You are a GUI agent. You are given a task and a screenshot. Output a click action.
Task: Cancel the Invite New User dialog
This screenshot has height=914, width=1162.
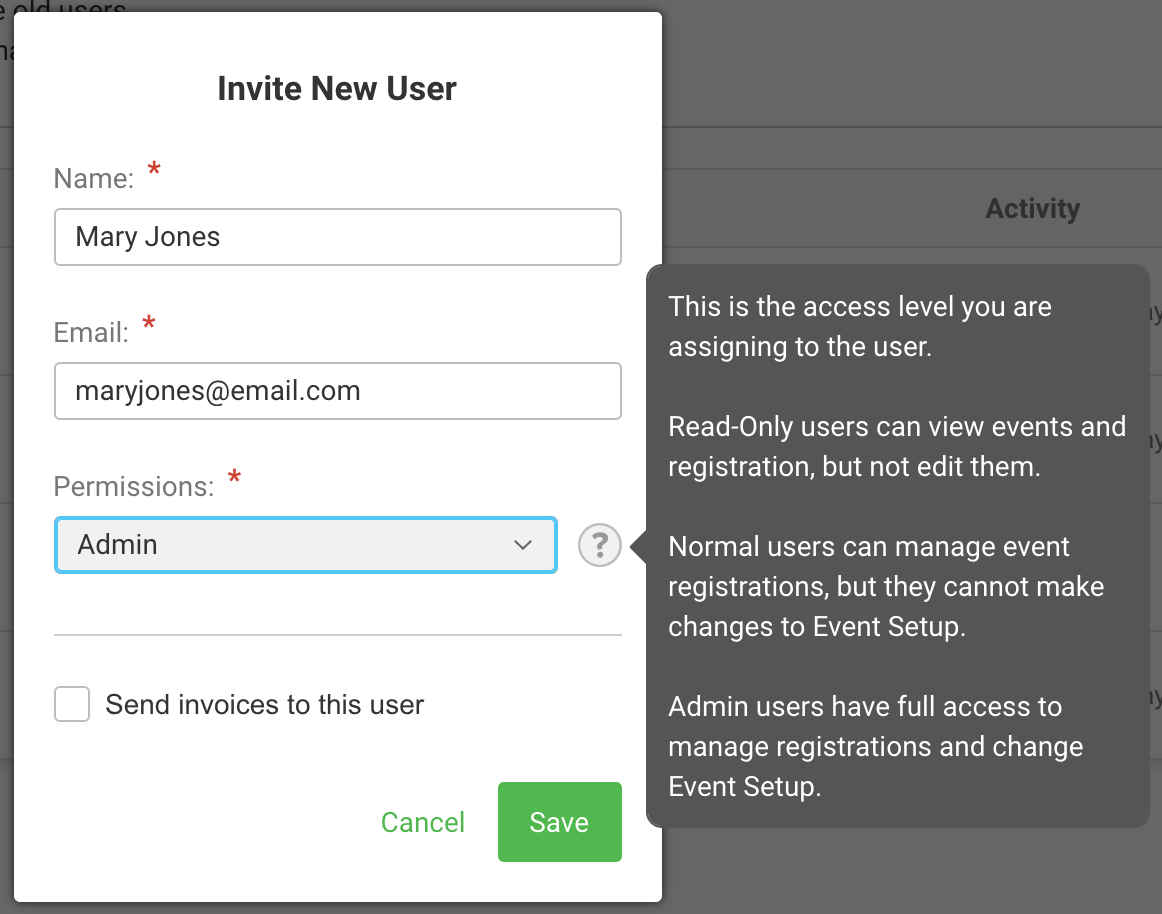click(x=423, y=822)
